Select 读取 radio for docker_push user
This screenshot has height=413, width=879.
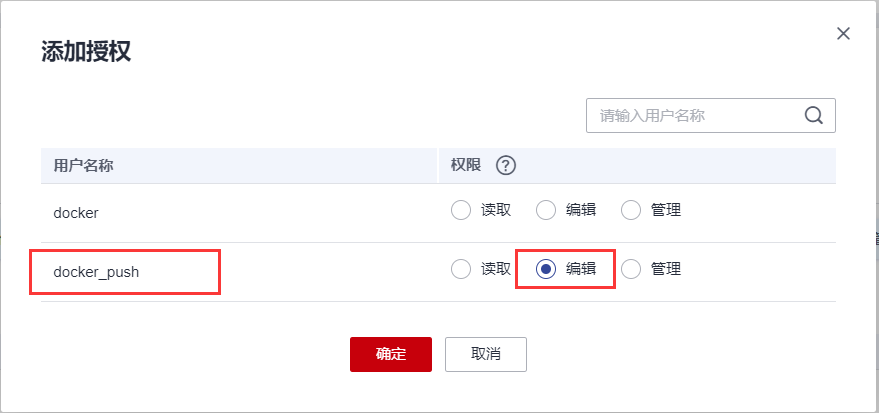461,270
